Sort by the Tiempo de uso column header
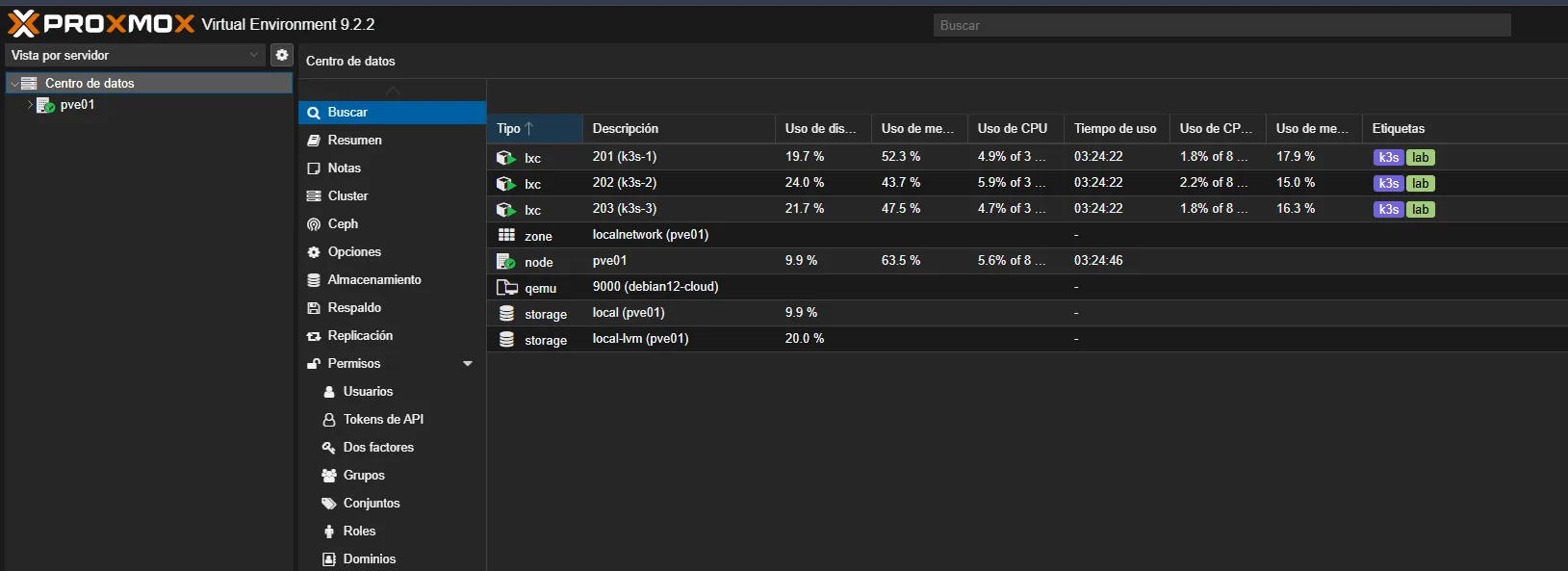The width and height of the screenshot is (1568, 571). [x=1117, y=129]
